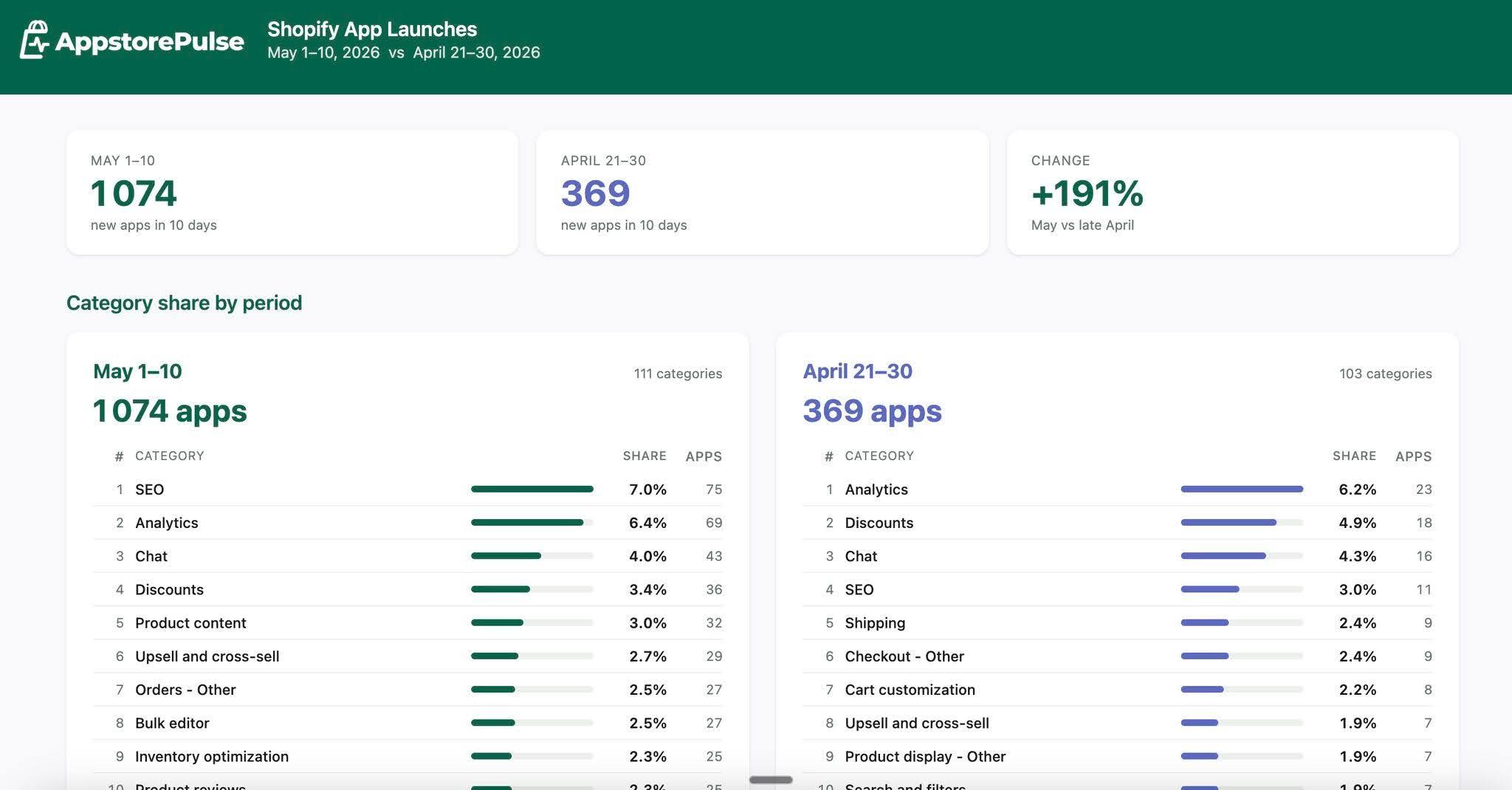1512x790 pixels.
Task: Click the '111 categories' label
Action: pyautogui.click(x=678, y=374)
